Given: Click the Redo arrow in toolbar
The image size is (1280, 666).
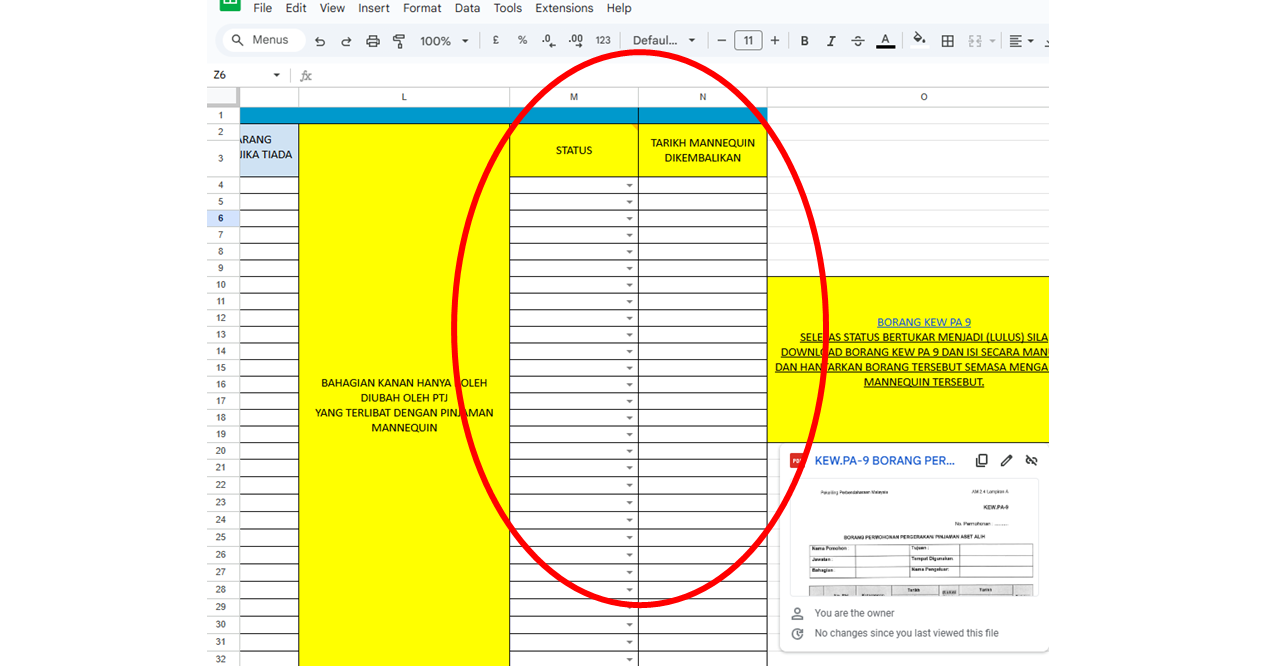Looking at the screenshot, I should [x=346, y=41].
